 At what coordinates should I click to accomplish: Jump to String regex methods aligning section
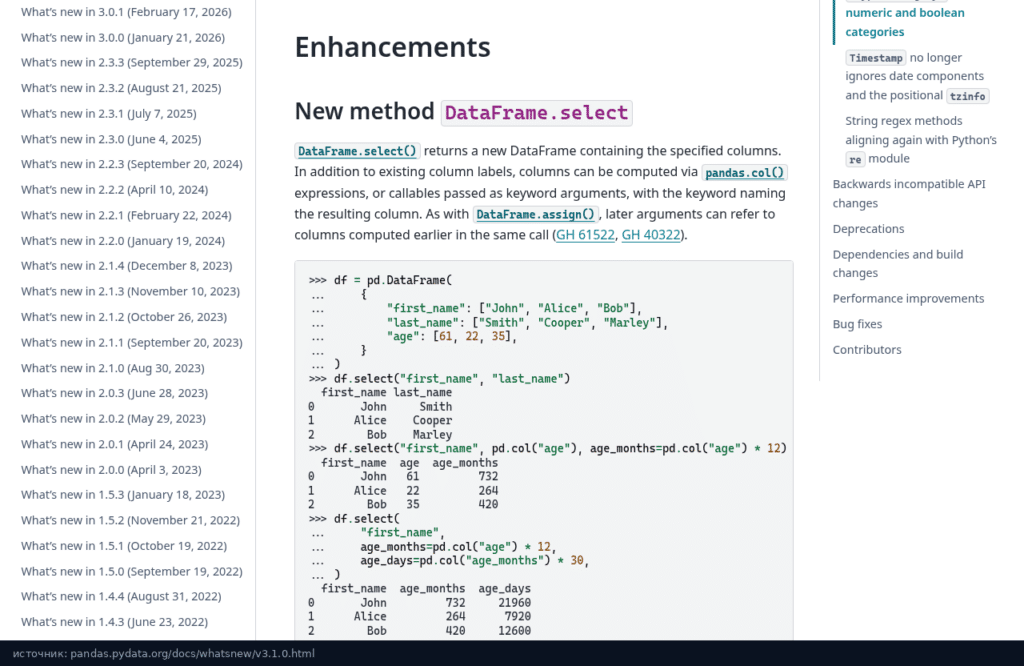click(921, 140)
